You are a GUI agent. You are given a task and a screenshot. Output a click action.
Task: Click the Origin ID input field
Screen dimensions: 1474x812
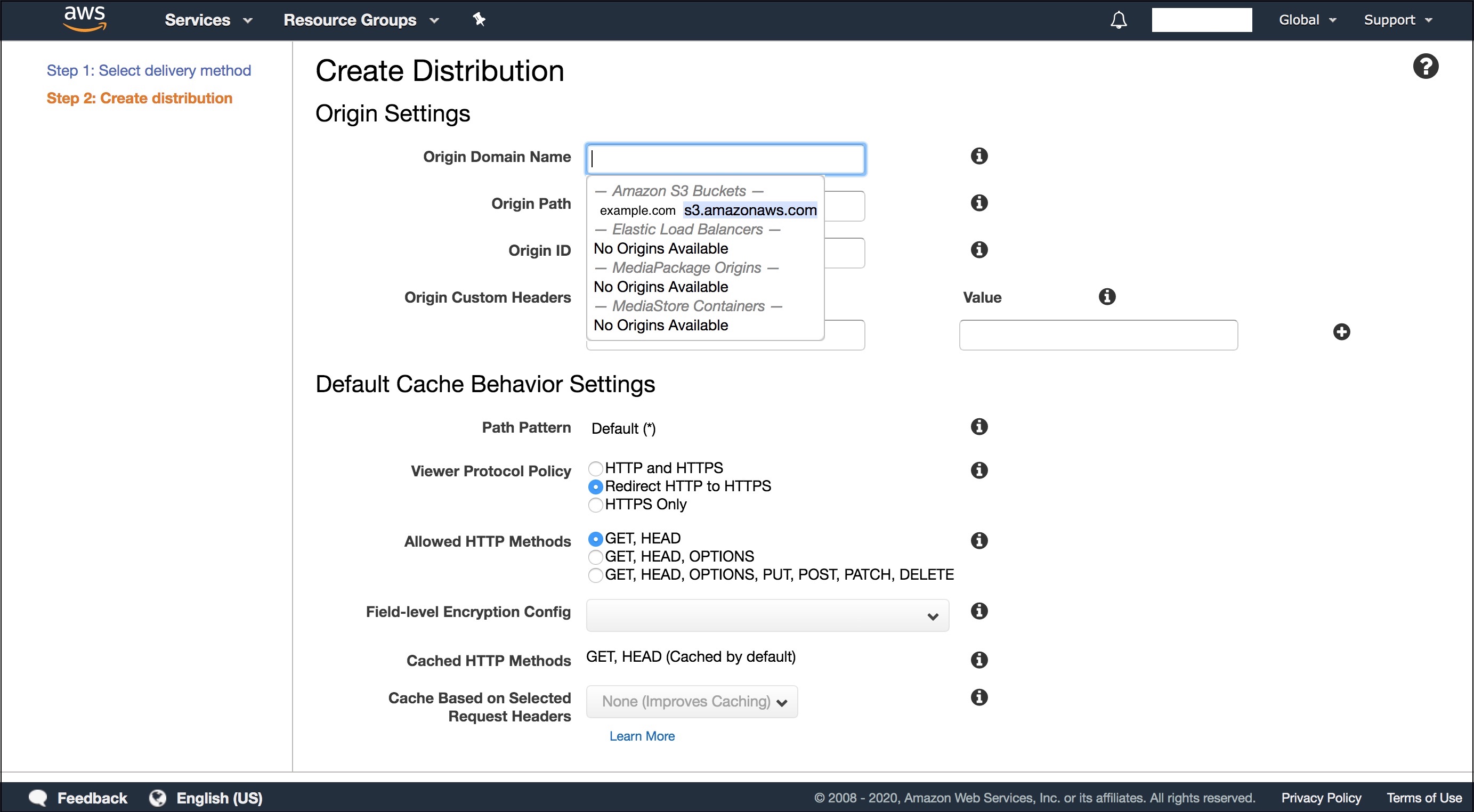click(x=845, y=253)
